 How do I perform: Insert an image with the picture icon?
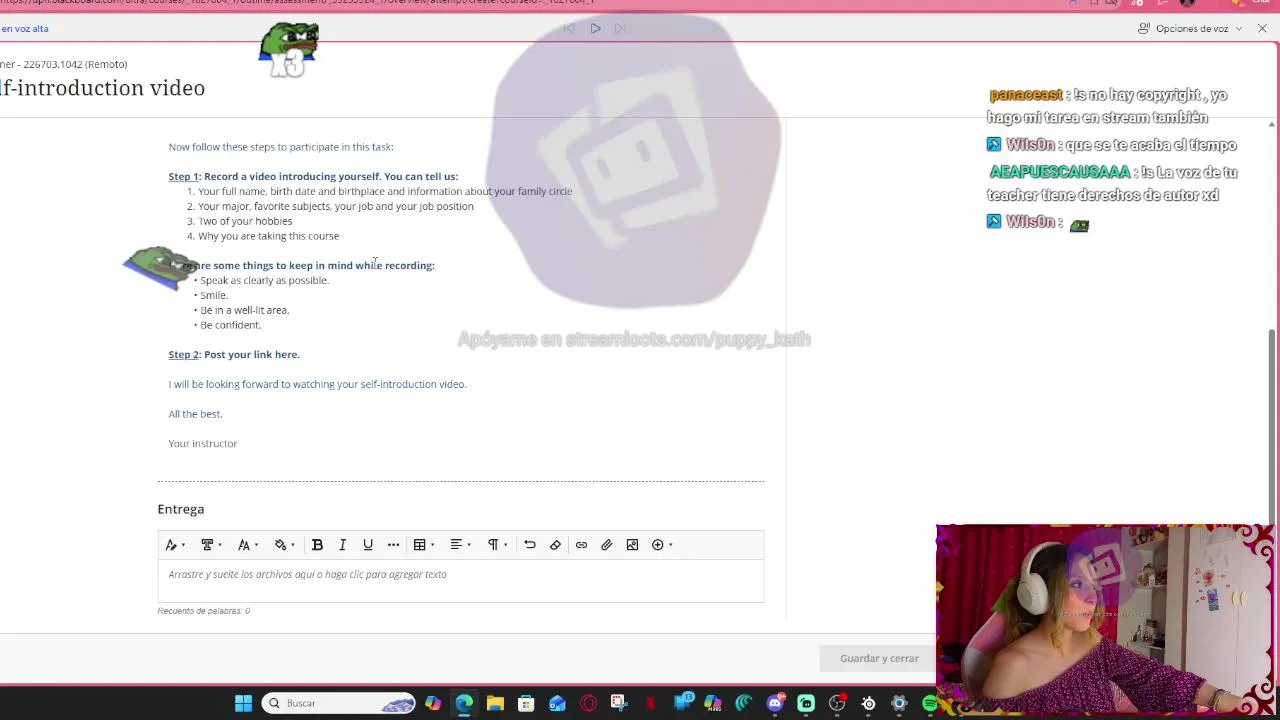(632, 545)
